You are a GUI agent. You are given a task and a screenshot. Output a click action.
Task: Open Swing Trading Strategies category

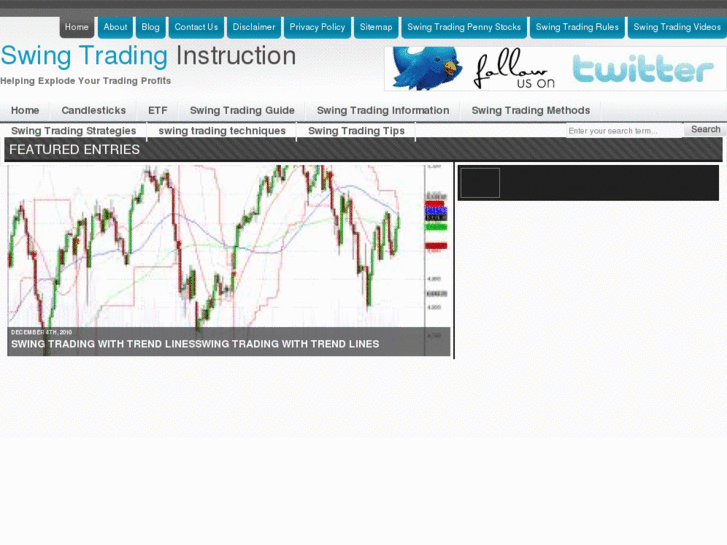[x=74, y=131]
